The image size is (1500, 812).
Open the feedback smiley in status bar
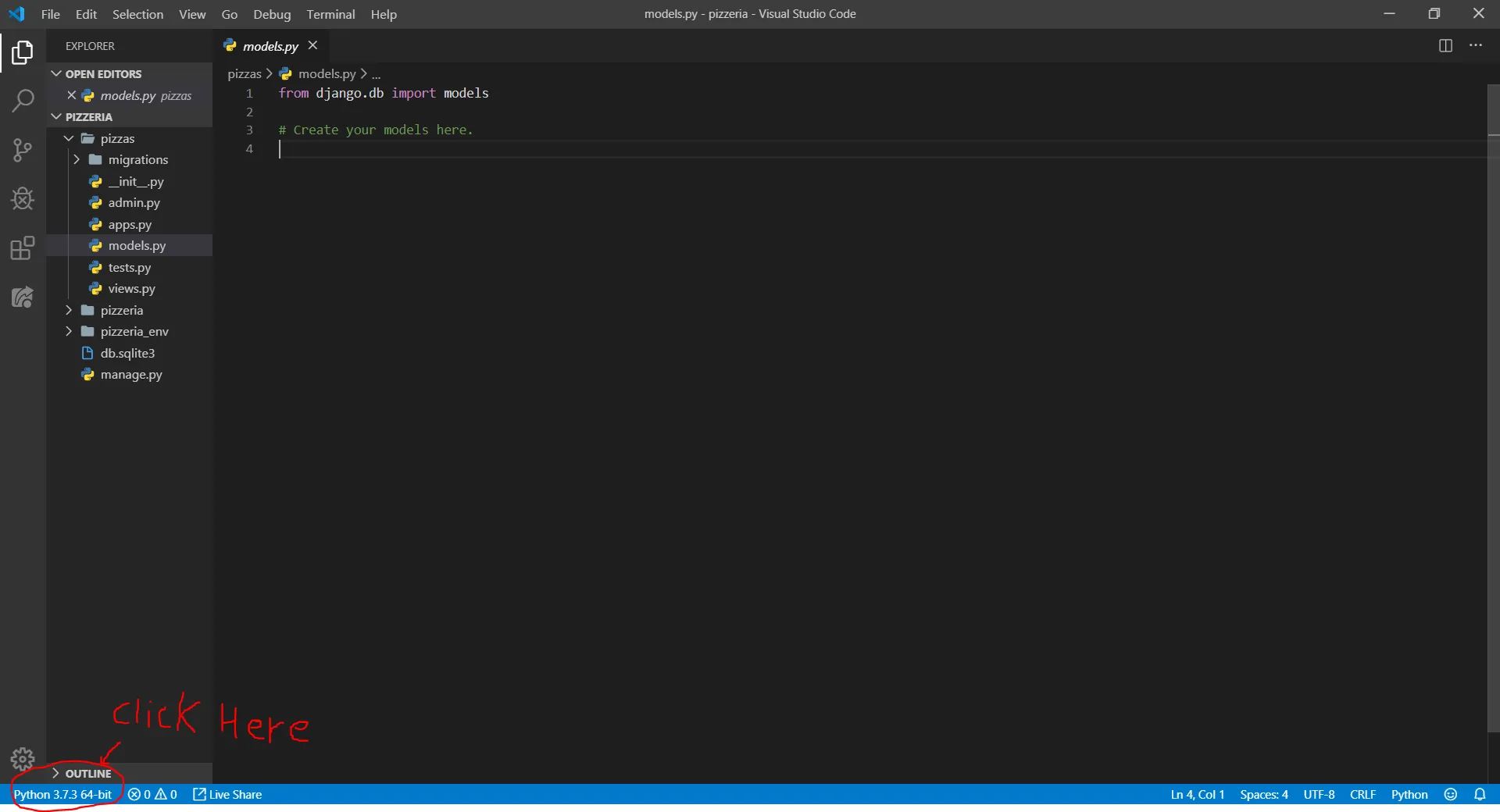(1451, 794)
